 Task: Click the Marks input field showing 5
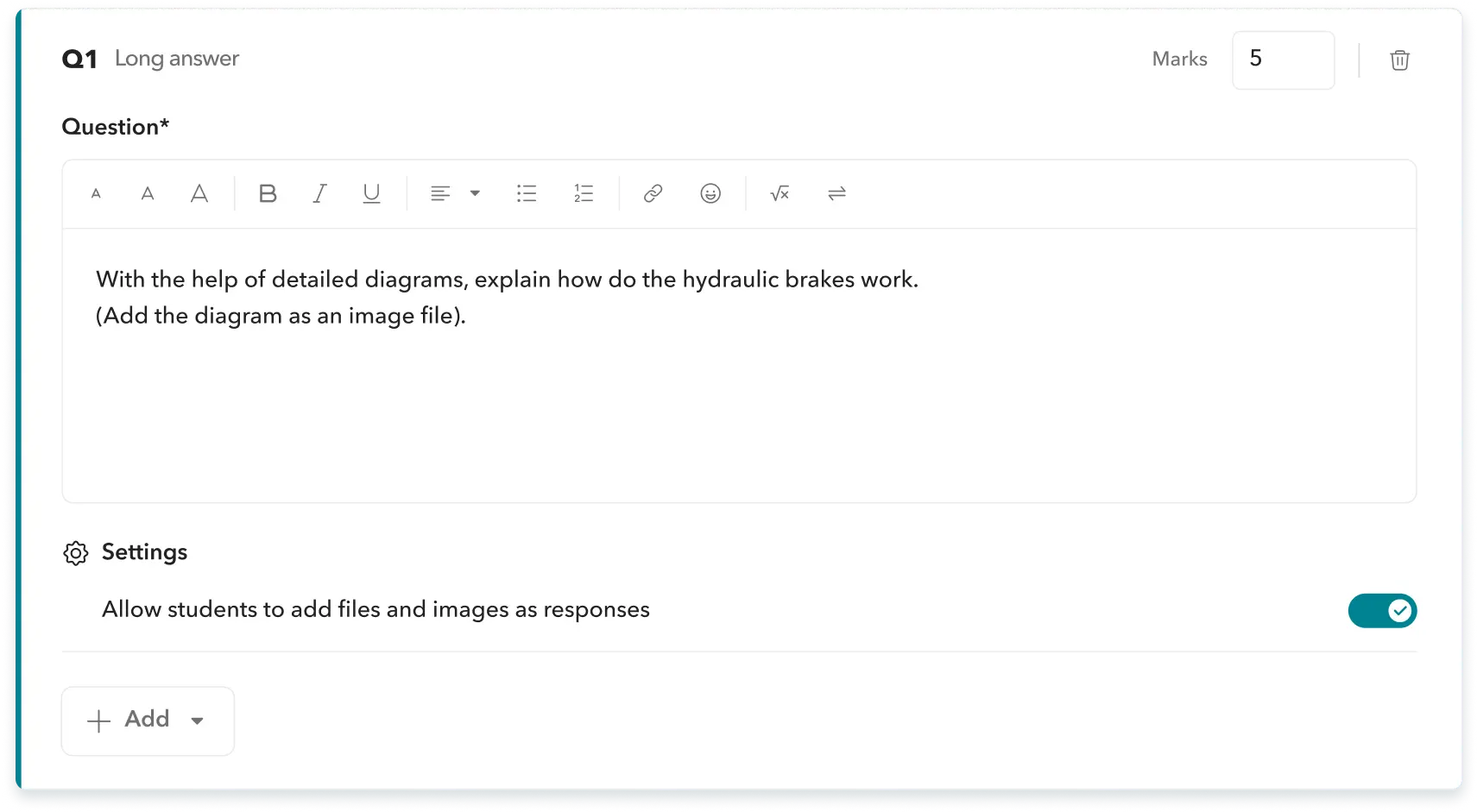click(x=1284, y=60)
